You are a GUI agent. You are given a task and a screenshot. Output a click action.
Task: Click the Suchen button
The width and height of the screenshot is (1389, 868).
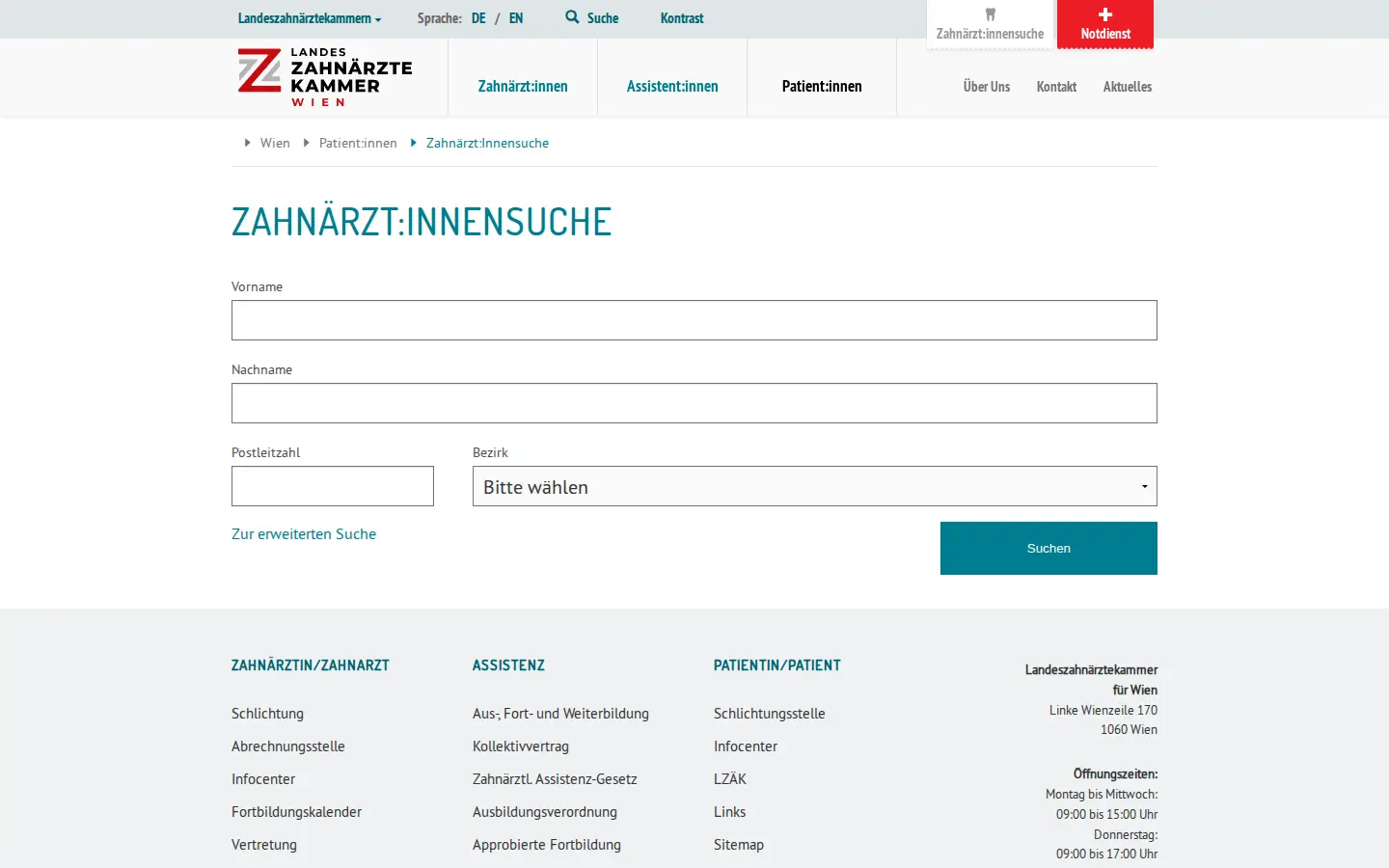click(1049, 548)
